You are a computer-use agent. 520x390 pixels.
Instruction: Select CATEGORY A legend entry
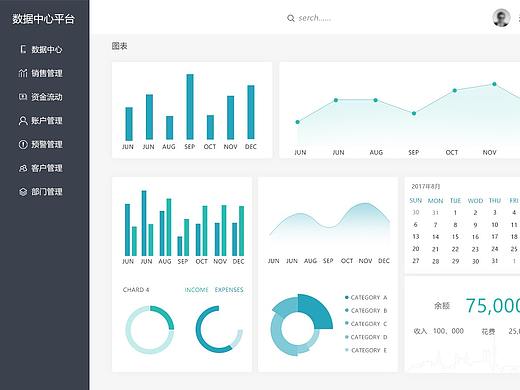click(x=366, y=297)
